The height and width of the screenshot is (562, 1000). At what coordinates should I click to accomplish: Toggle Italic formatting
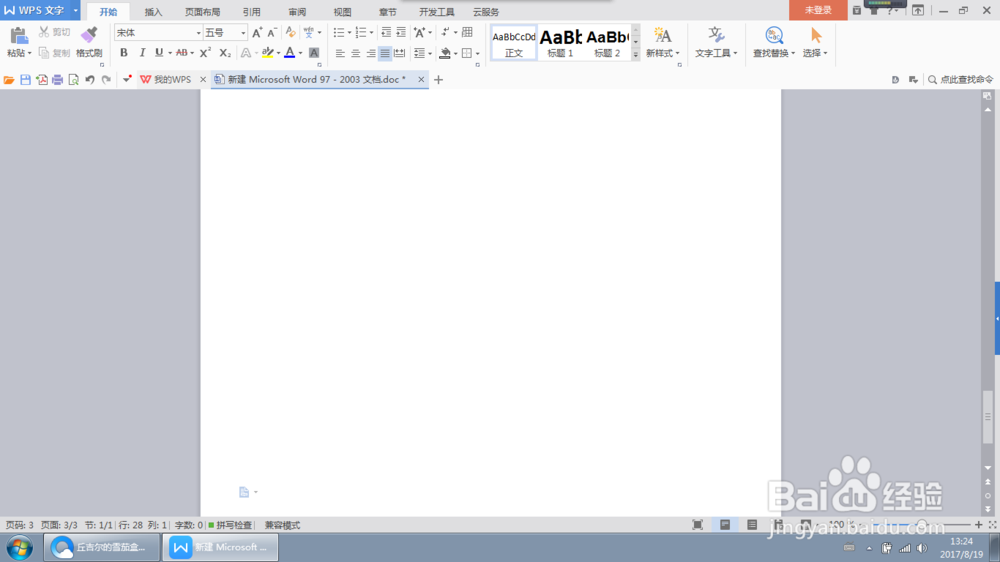pos(142,53)
